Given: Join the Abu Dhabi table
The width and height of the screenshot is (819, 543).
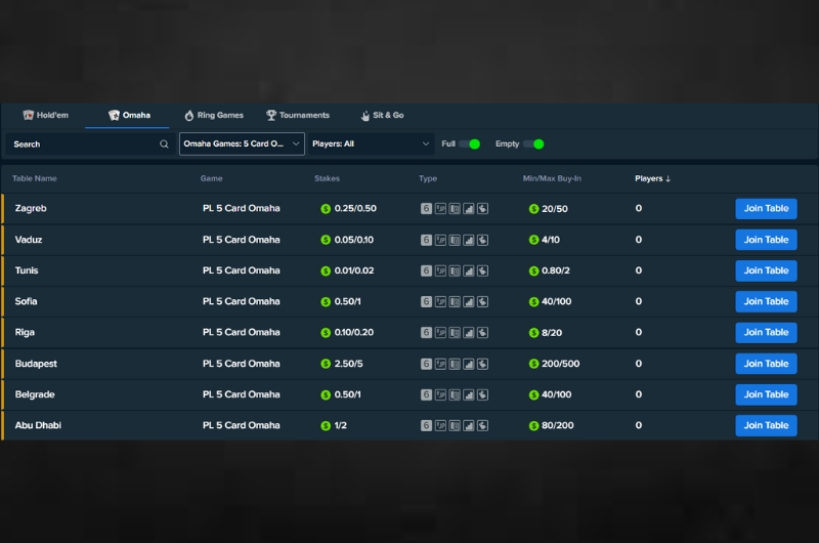Looking at the screenshot, I should pyautogui.click(x=766, y=425).
